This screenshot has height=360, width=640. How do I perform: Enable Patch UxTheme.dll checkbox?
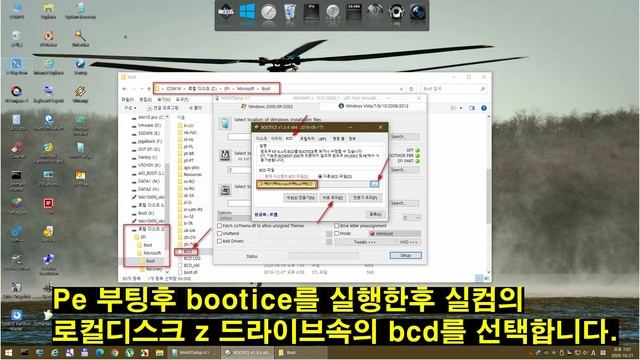(x=220, y=226)
